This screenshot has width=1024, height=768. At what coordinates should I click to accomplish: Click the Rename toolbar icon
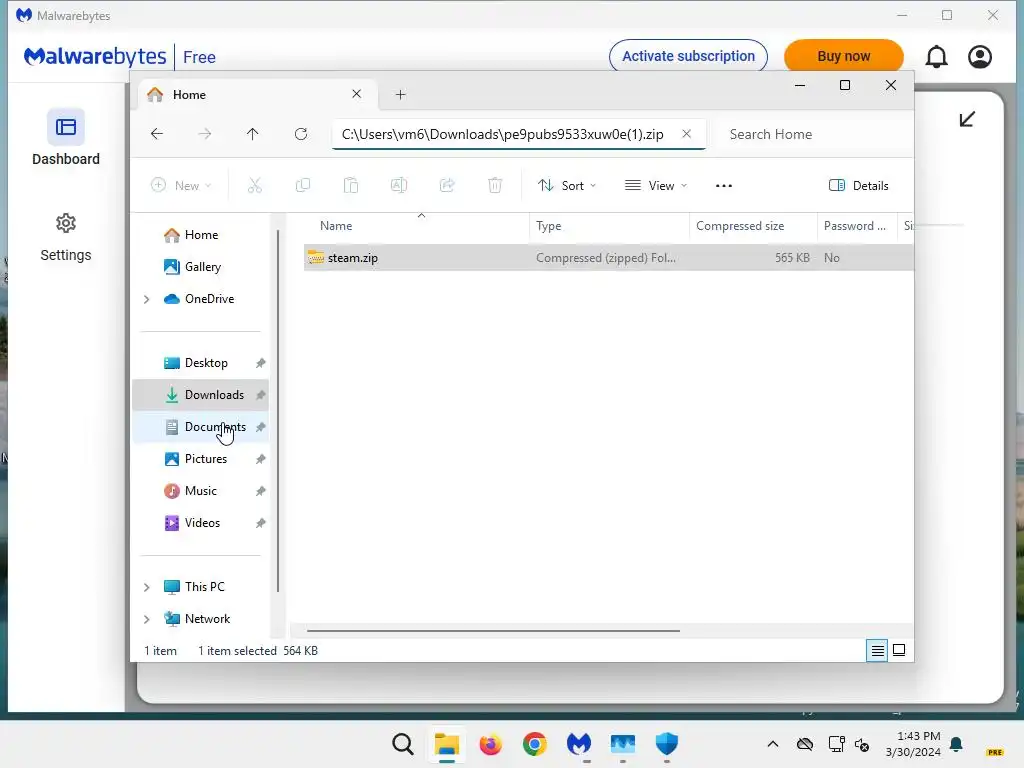(399, 185)
